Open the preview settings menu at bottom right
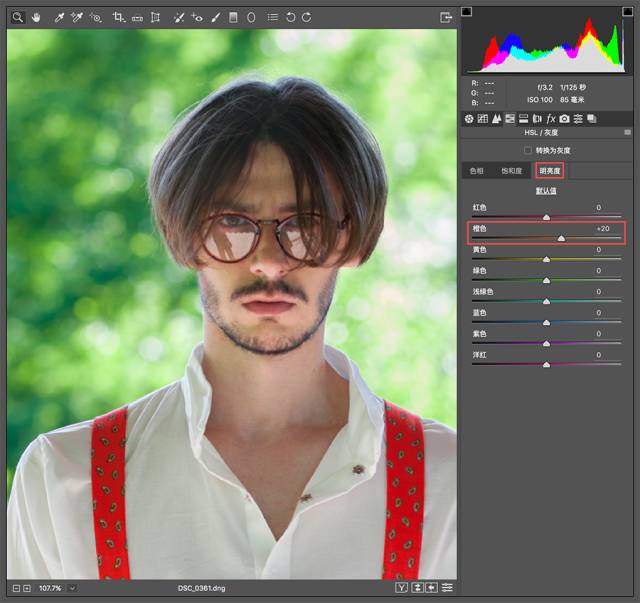 pos(447,587)
